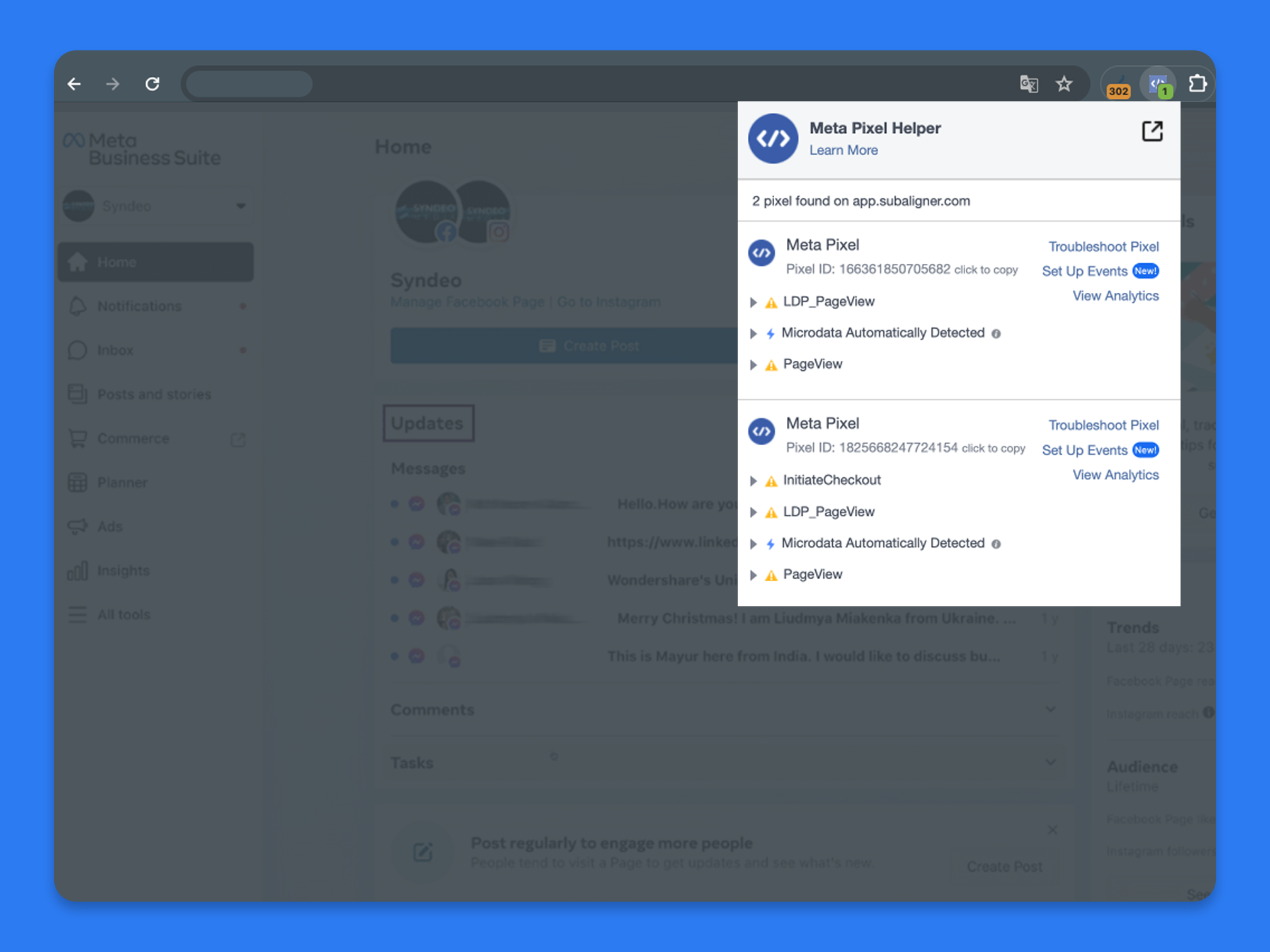1270x952 pixels.
Task: Open the translate page icon
Action: (x=1029, y=84)
